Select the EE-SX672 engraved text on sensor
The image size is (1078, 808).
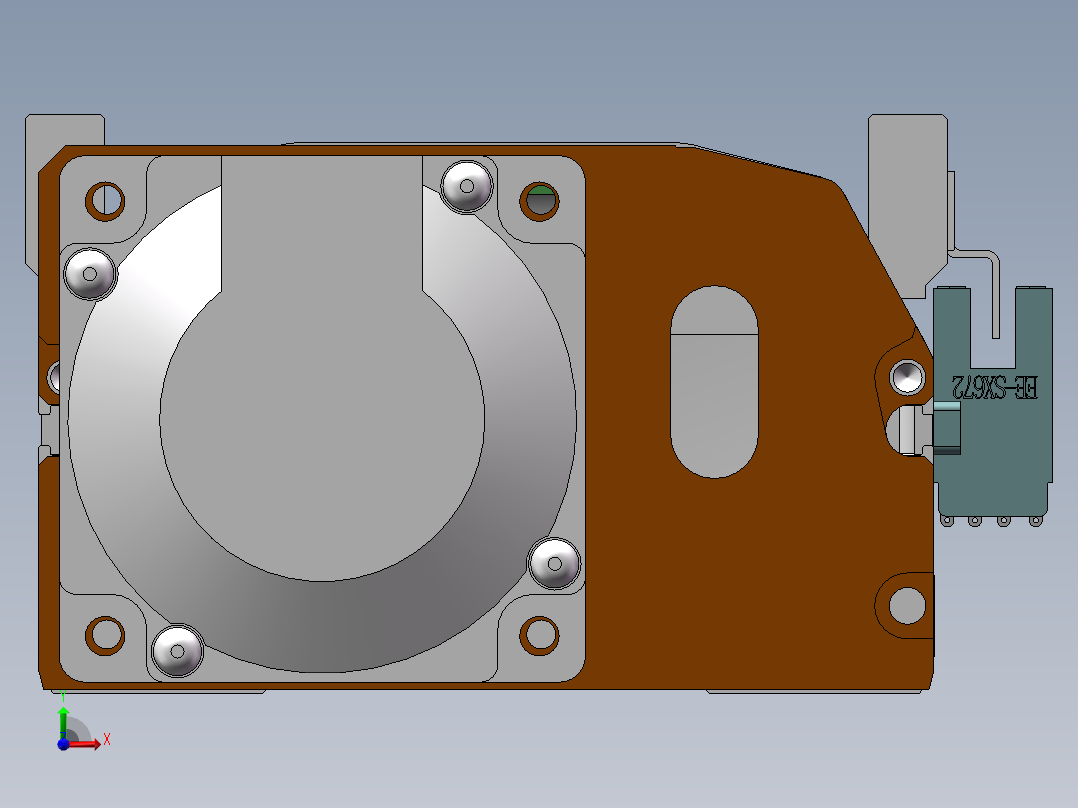(x=994, y=387)
